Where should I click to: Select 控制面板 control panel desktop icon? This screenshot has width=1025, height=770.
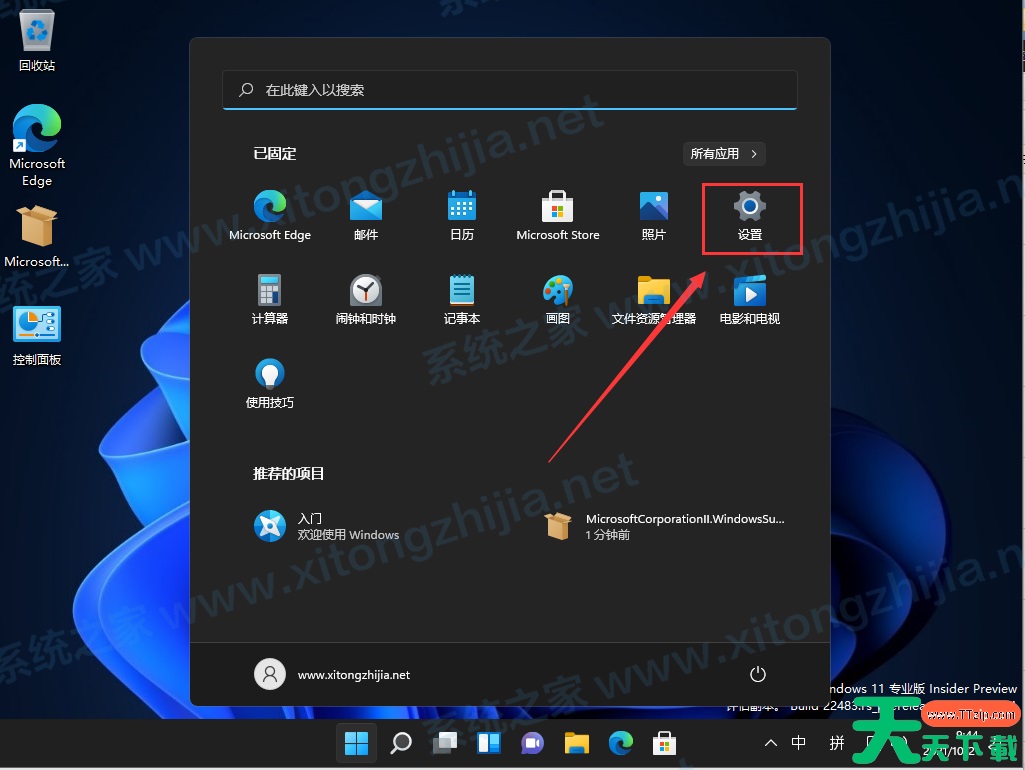37,336
